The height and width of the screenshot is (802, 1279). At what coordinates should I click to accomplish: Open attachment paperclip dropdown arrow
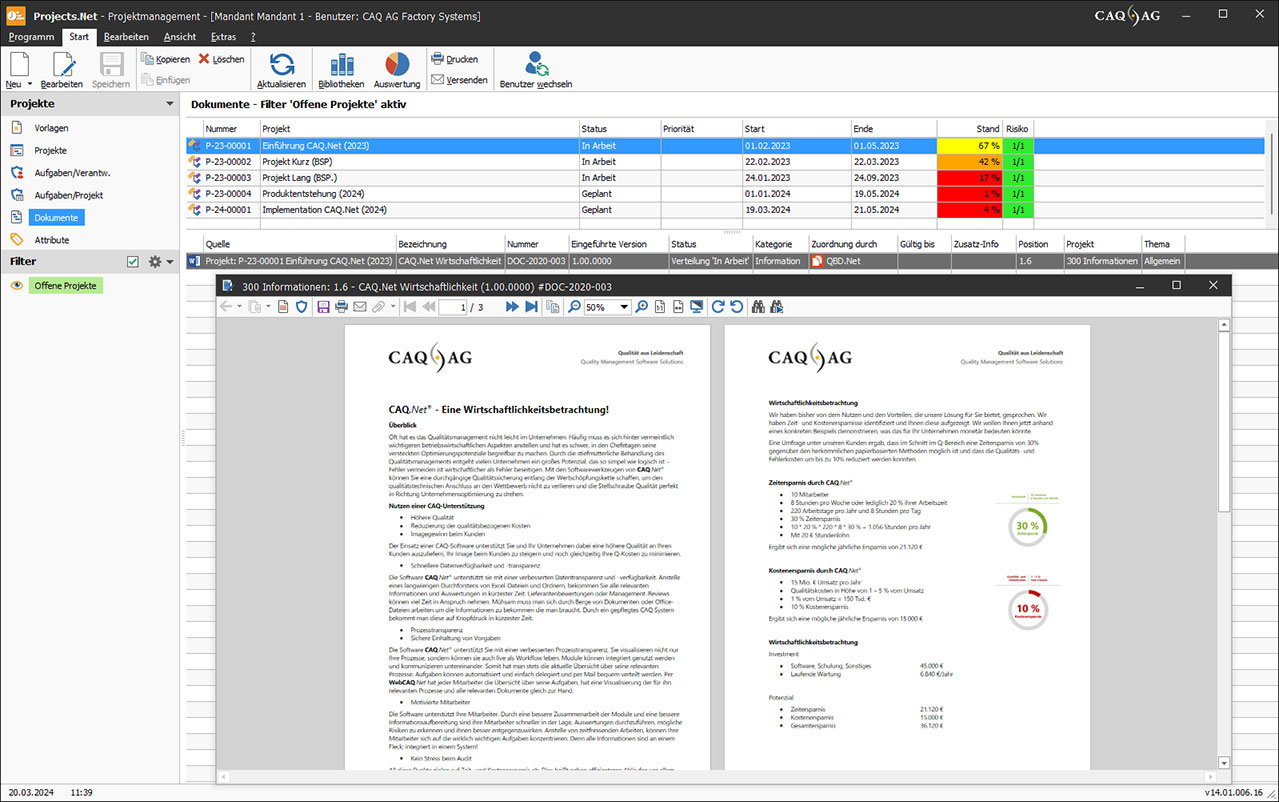coord(393,307)
